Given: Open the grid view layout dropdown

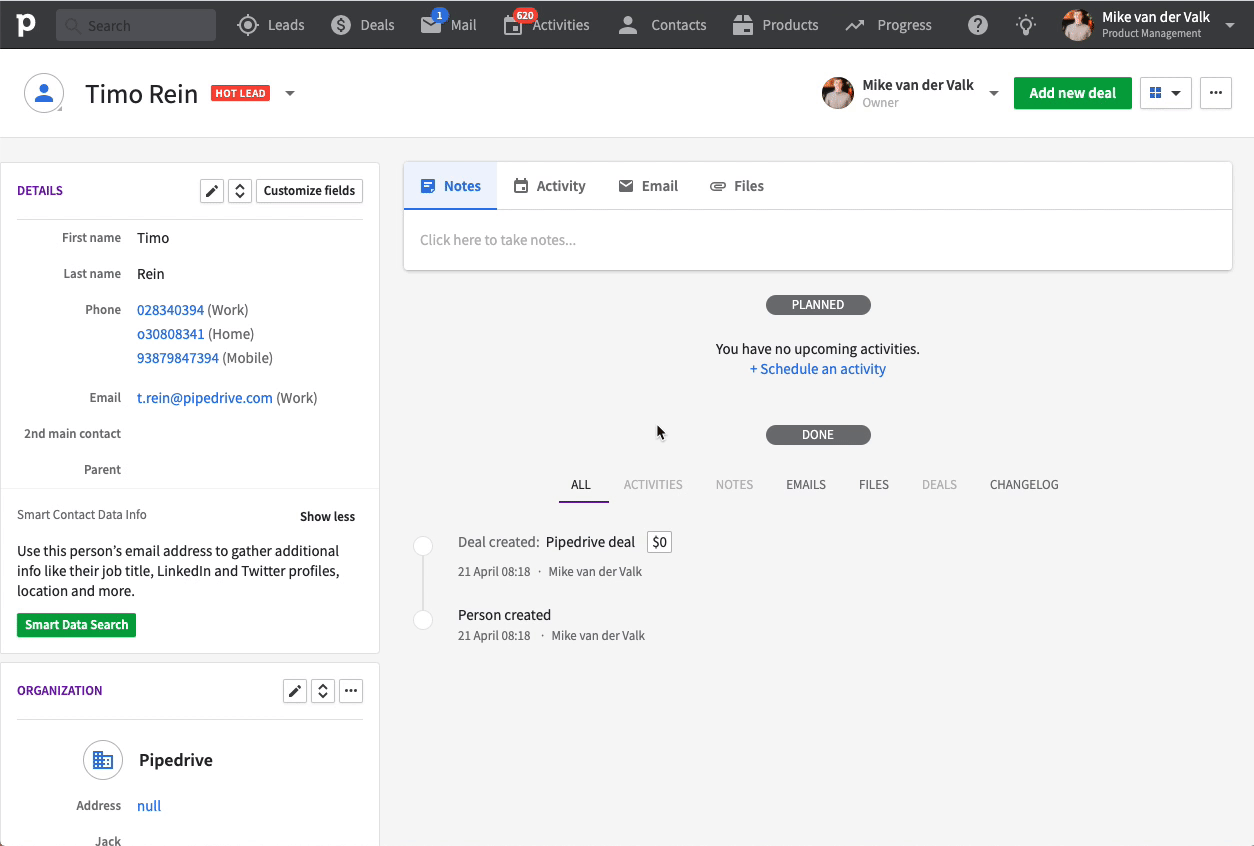Looking at the screenshot, I should tap(1165, 93).
